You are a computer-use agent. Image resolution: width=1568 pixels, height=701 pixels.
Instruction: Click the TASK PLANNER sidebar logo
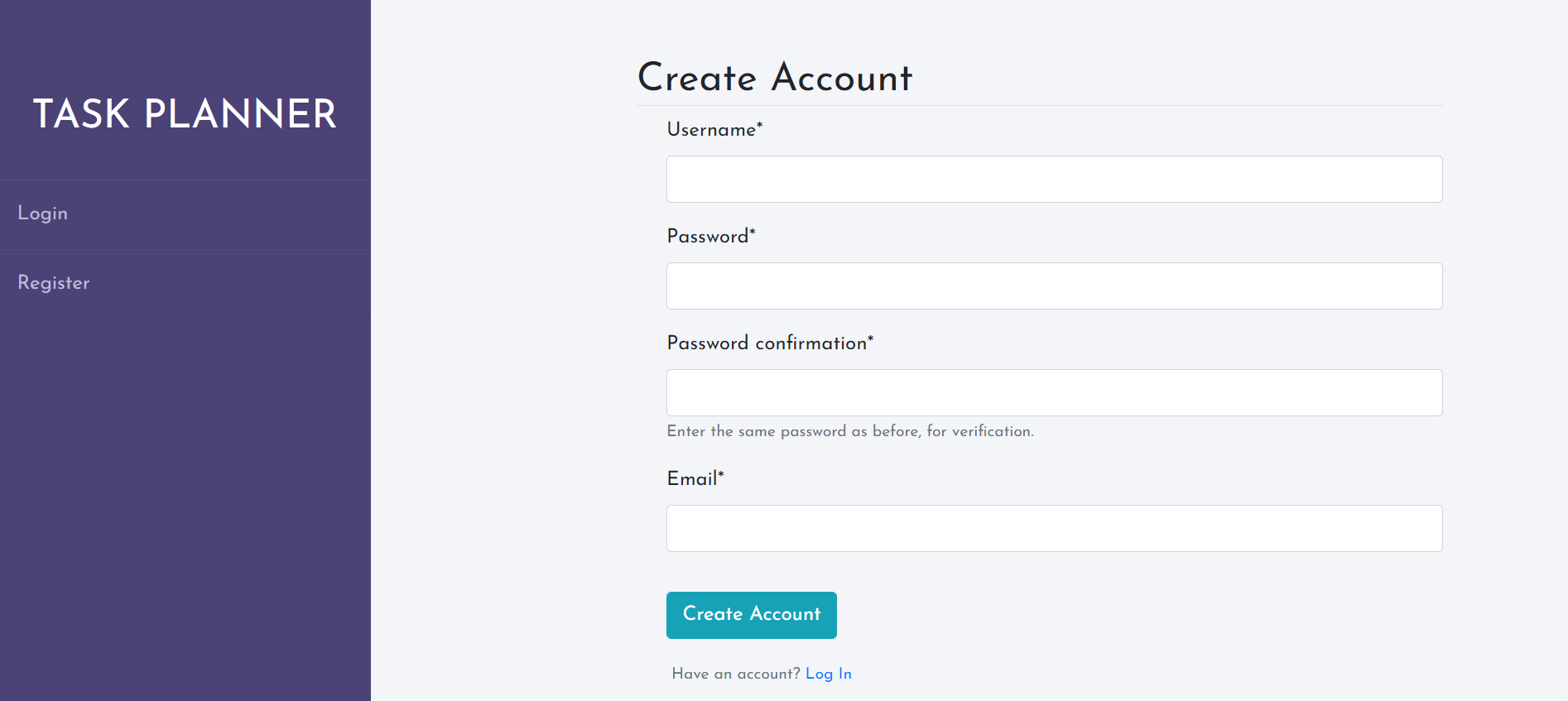(184, 114)
